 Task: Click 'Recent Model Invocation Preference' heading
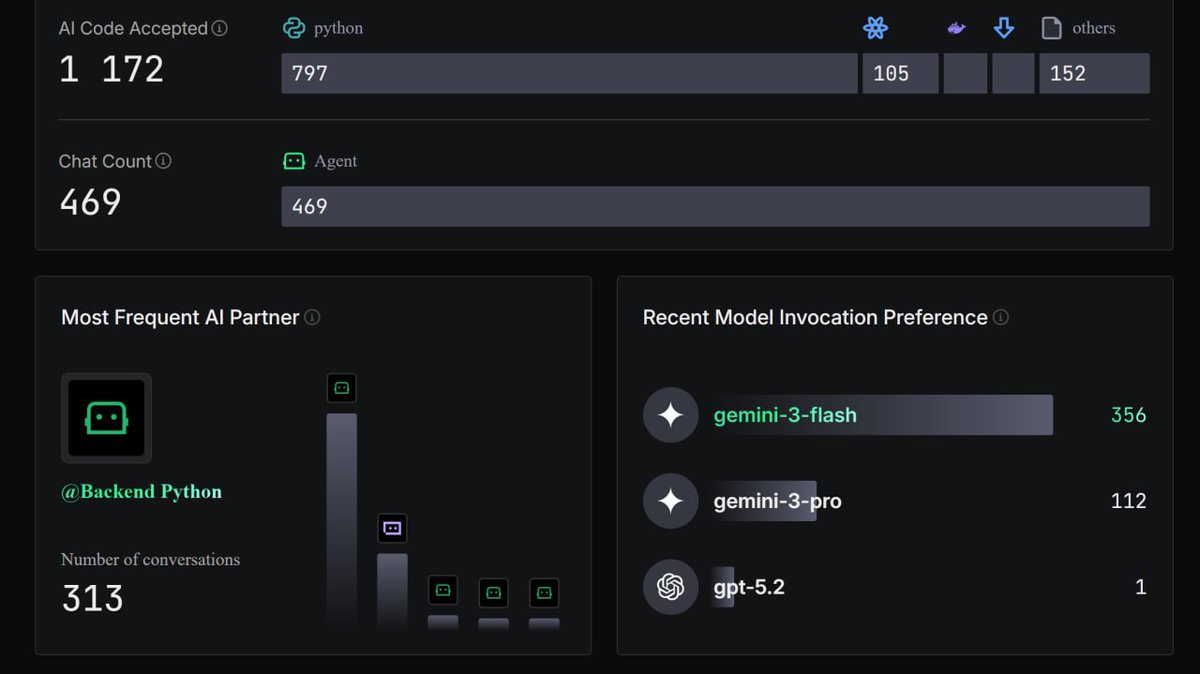pos(815,317)
